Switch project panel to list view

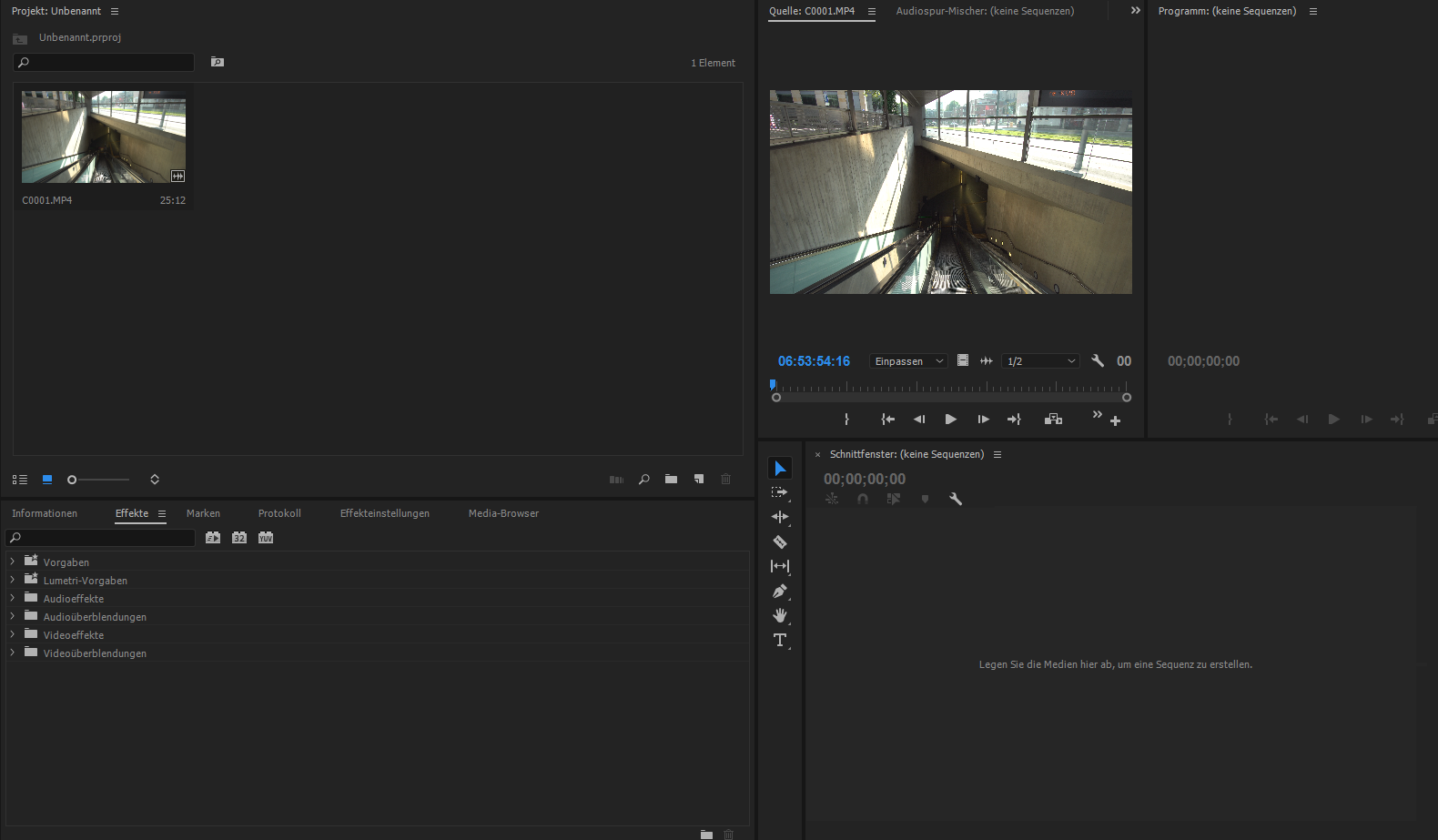click(20, 480)
